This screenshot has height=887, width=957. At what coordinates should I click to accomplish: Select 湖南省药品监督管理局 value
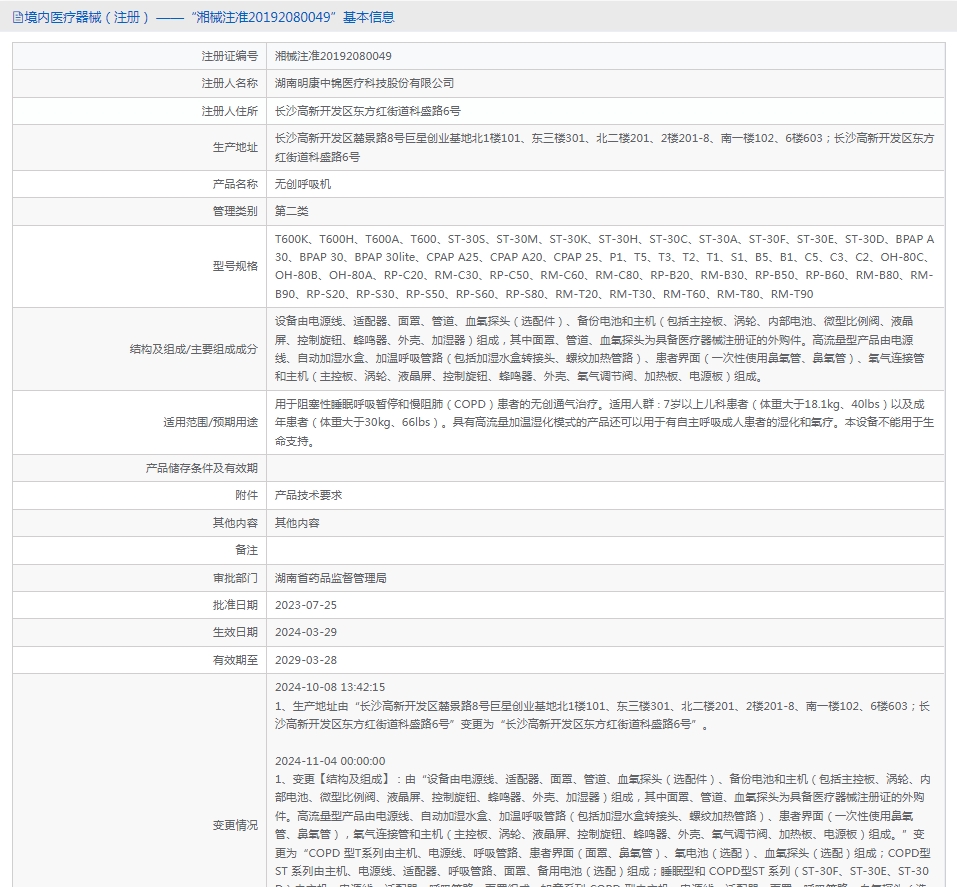(x=331, y=578)
